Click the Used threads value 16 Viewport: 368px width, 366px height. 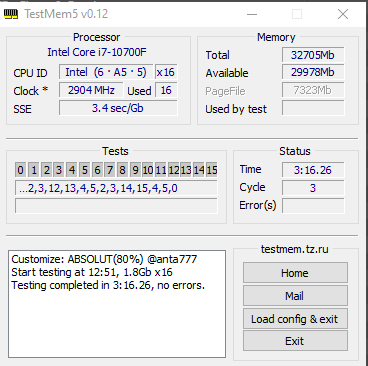coord(166,90)
